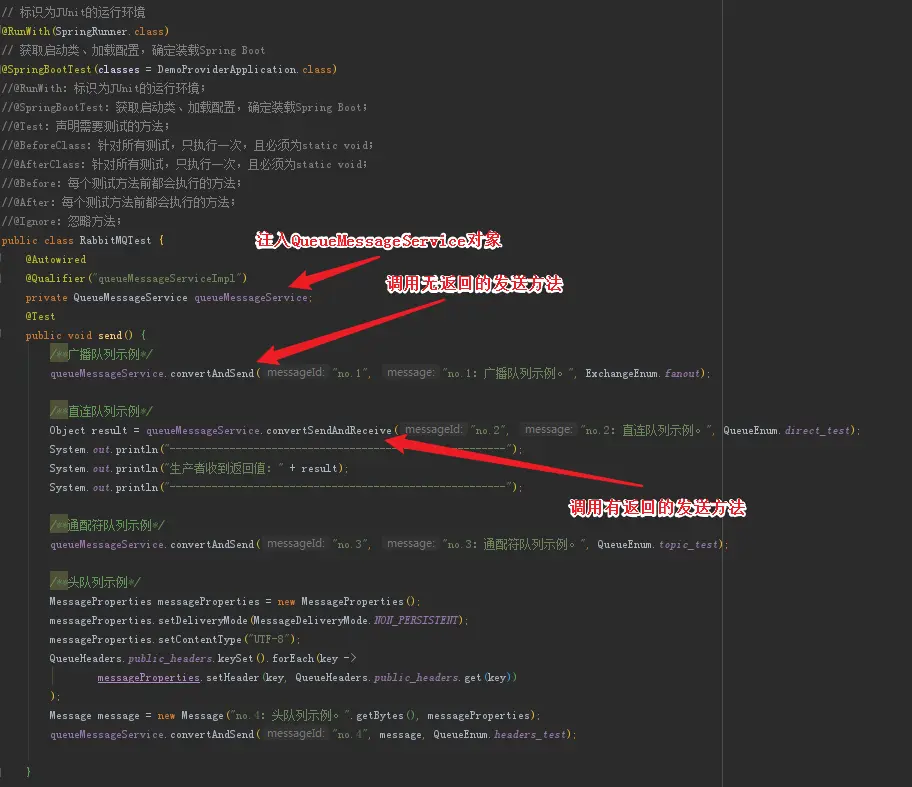Click the underlined messageProperties in lambda
The image size is (912, 787).
pos(148,678)
